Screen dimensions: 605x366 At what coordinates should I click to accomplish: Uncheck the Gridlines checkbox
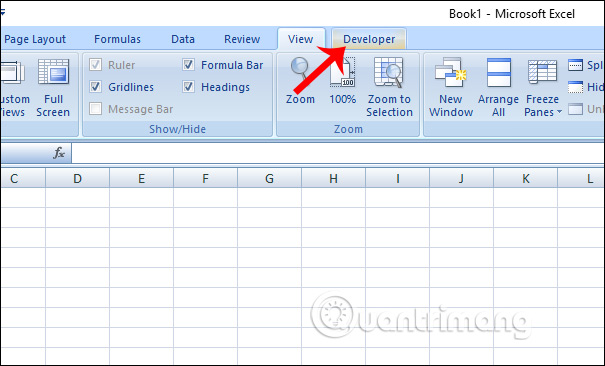tap(95, 87)
